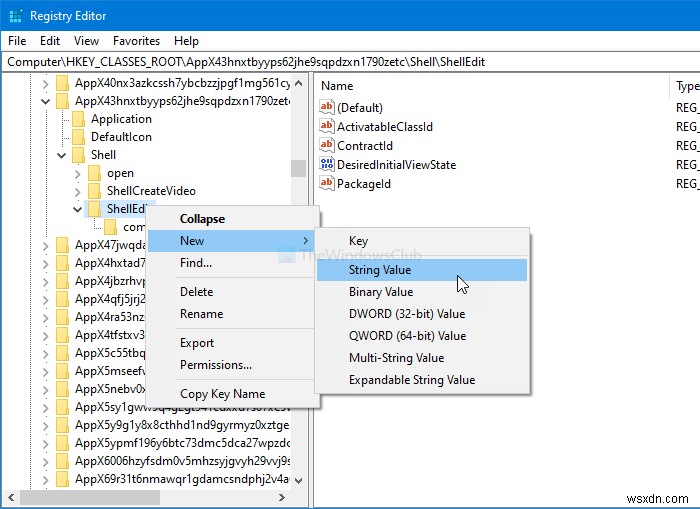Select Permissions... in the context menu

tap(233, 365)
